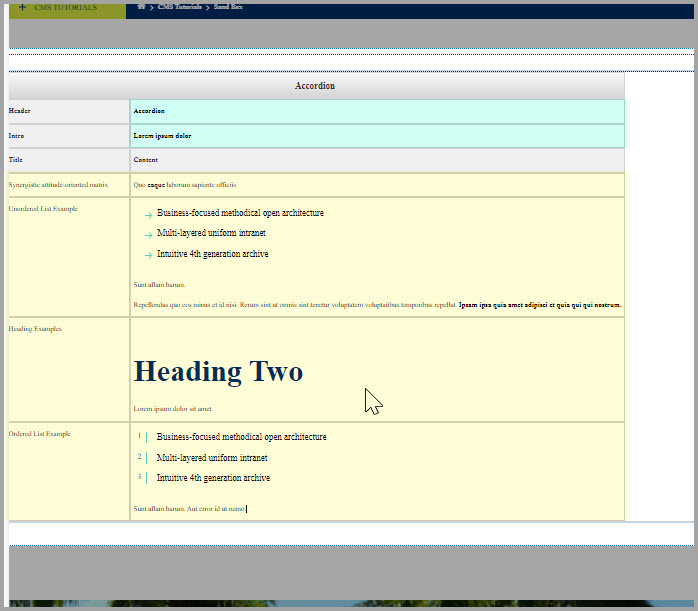Click the unordered Intuitive 4th generation archive bullet

point(212,254)
